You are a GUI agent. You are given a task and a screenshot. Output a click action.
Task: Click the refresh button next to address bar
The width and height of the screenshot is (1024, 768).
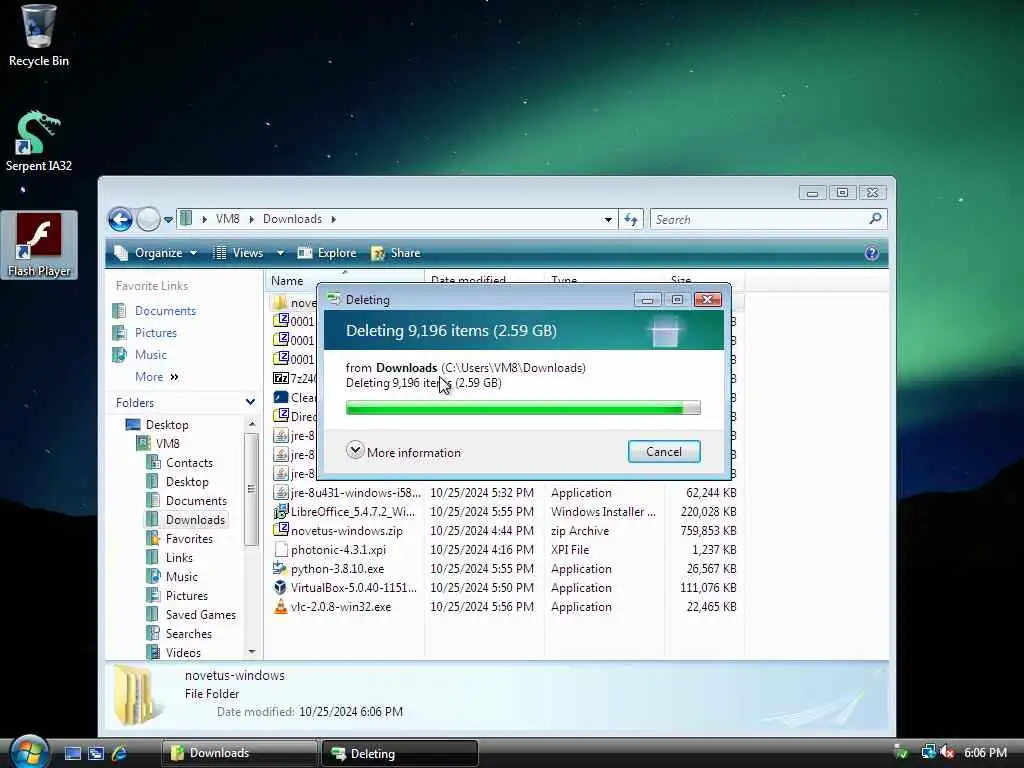point(631,219)
